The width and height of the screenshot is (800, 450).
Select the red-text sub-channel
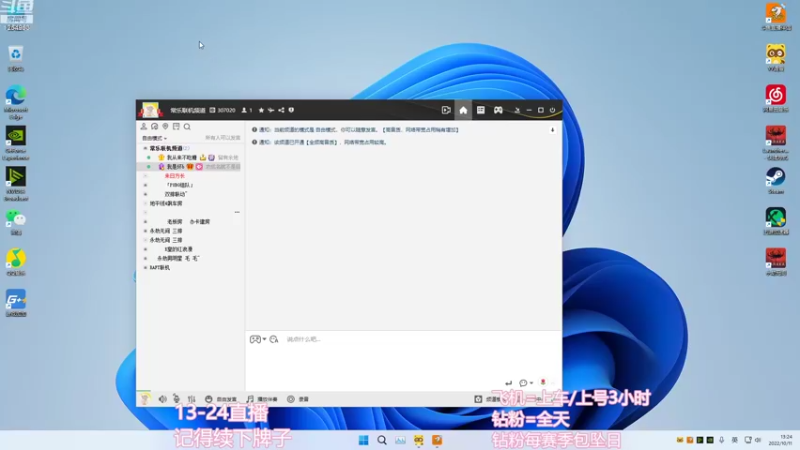pos(174,176)
